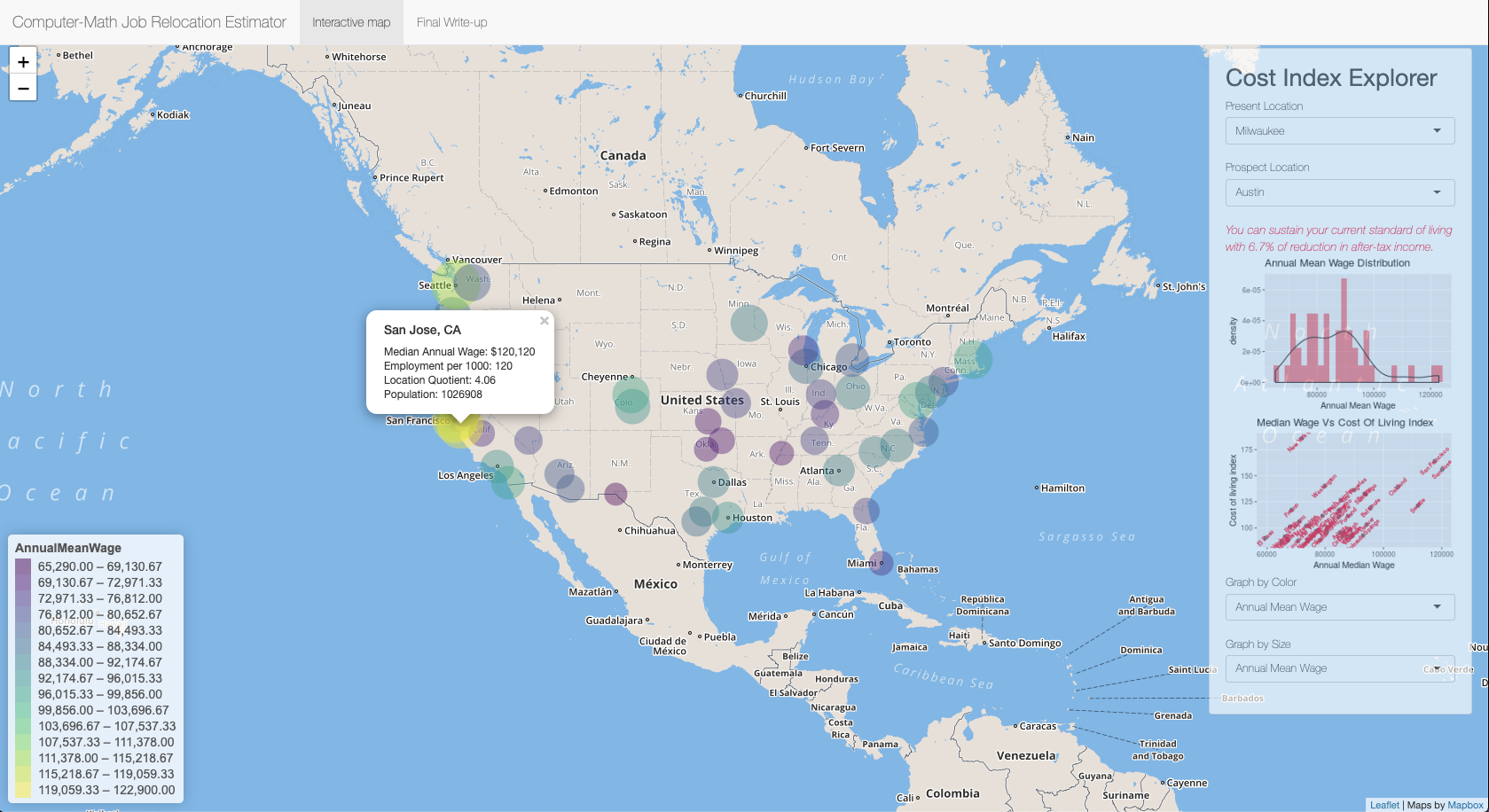
Task: Select the Atlanta city circle marker
Action: pyautogui.click(x=839, y=470)
